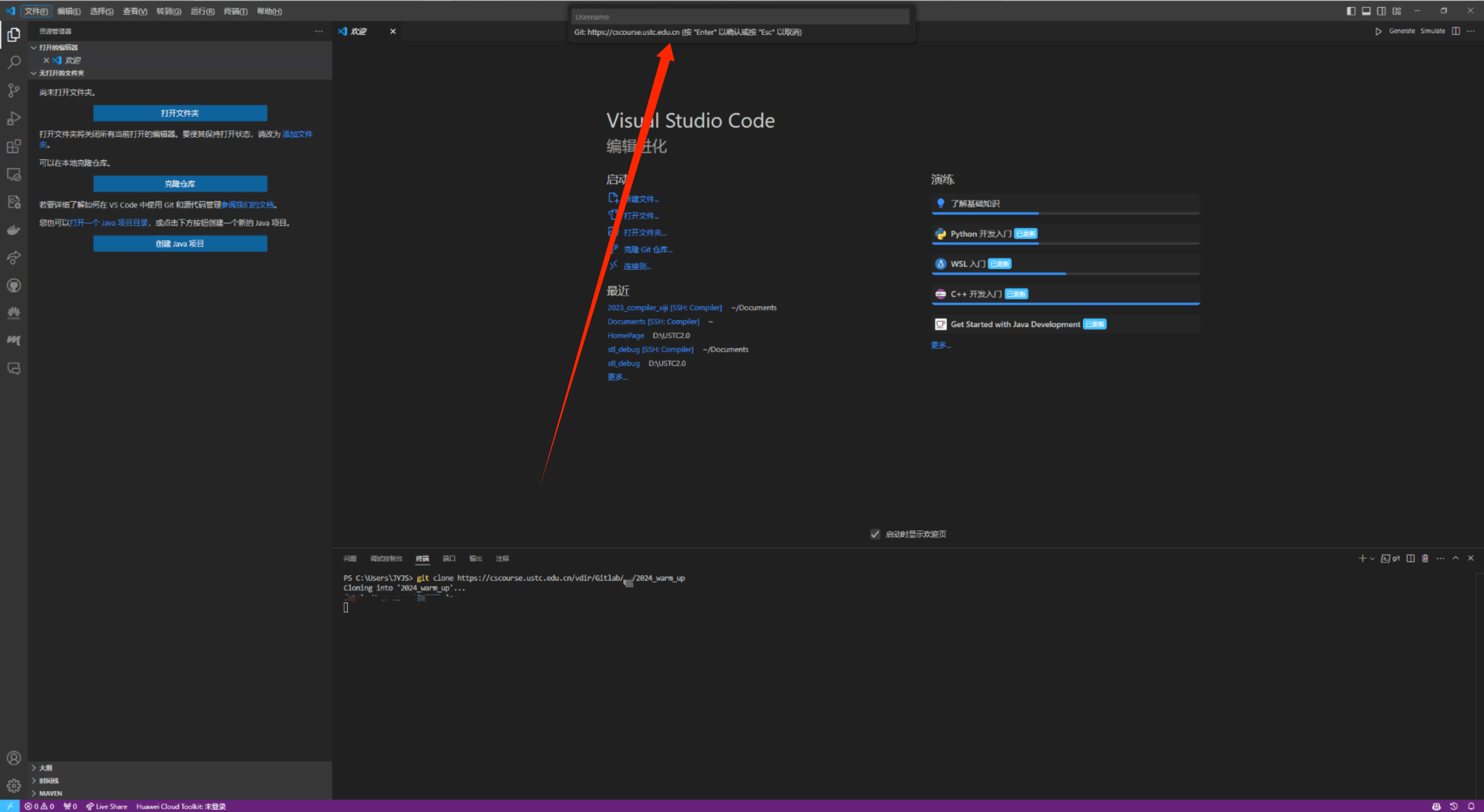
Task: Maximize terminal panel with the up chevron
Action: click(1456, 558)
